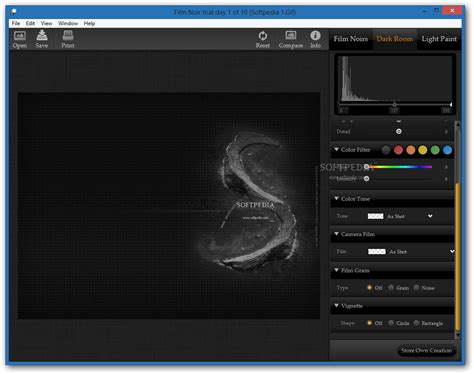Screen dimensions: 474x374
Task: Collapse the Color Tone section
Action: pyautogui.click(x=337, y=198)
